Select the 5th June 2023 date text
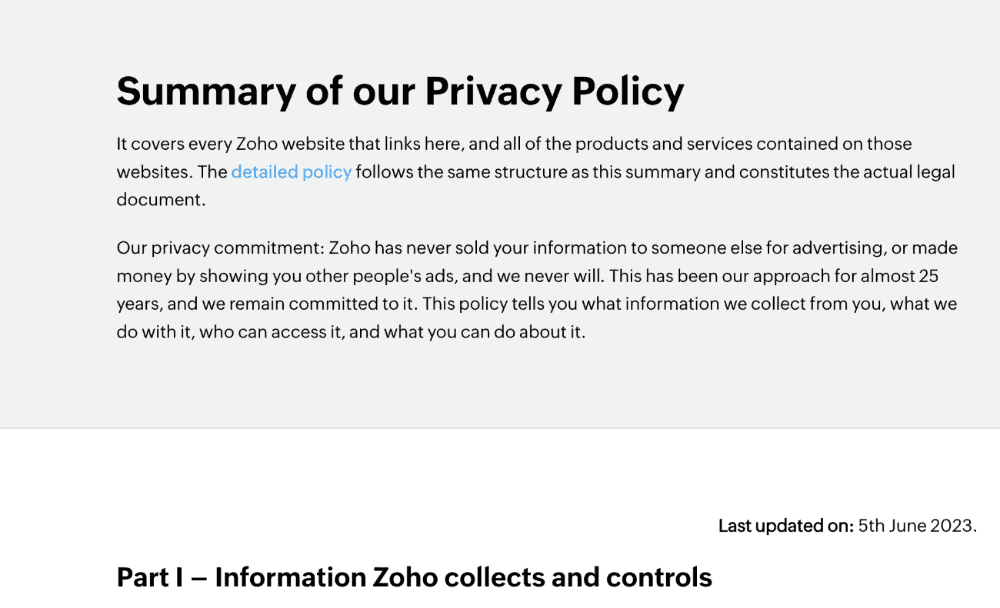1000x608 pixels. point(917,526)
